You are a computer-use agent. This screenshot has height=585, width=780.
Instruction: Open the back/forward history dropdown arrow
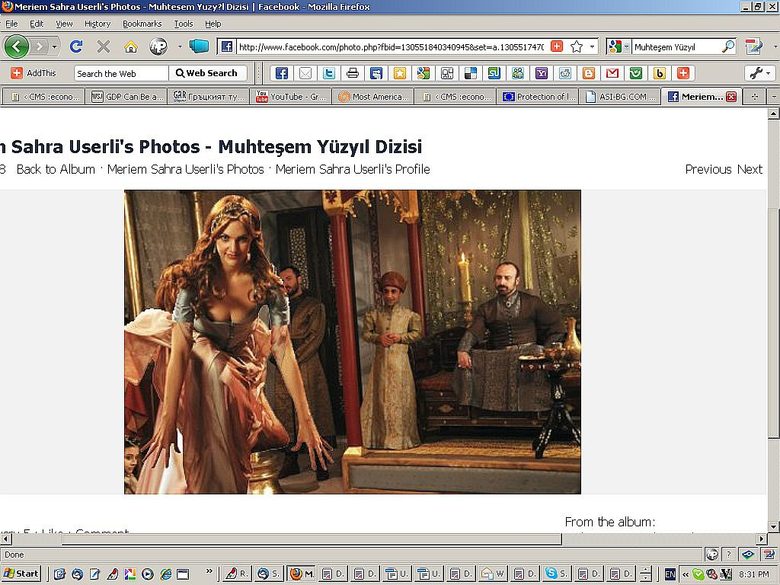click(54, 47)
